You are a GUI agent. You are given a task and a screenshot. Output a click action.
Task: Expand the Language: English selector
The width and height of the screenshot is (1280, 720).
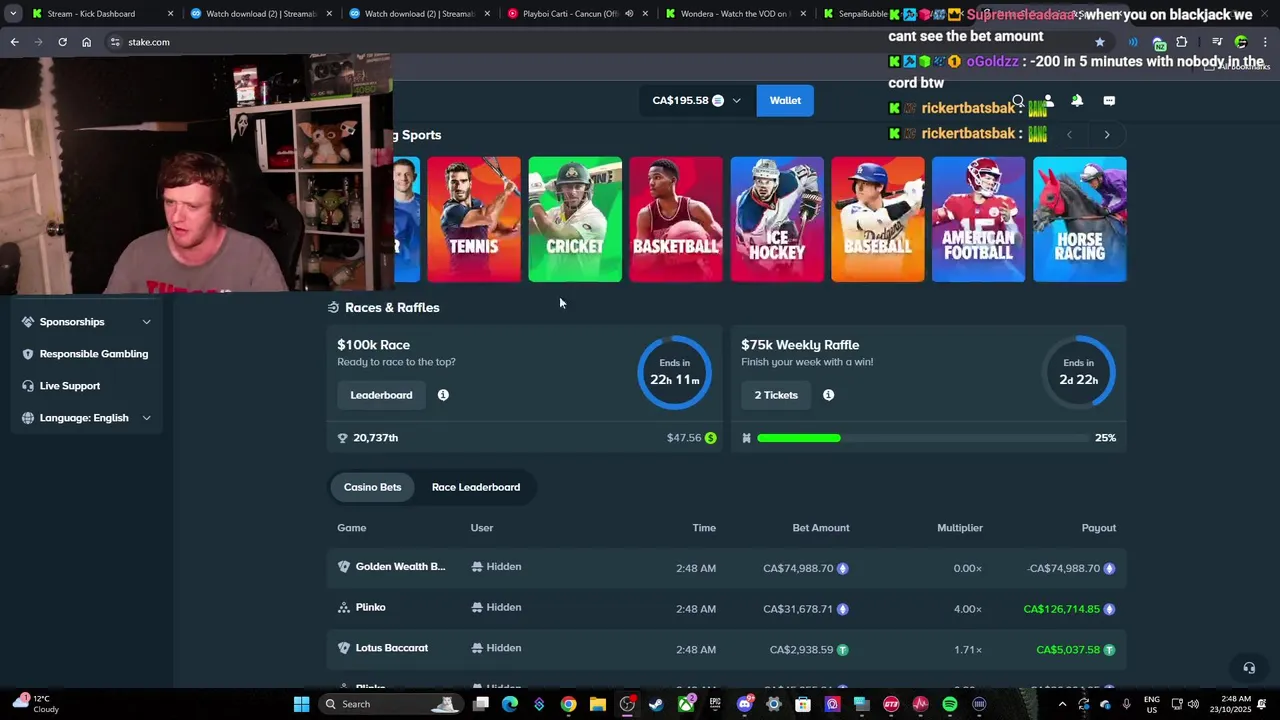tap(86, 418)
